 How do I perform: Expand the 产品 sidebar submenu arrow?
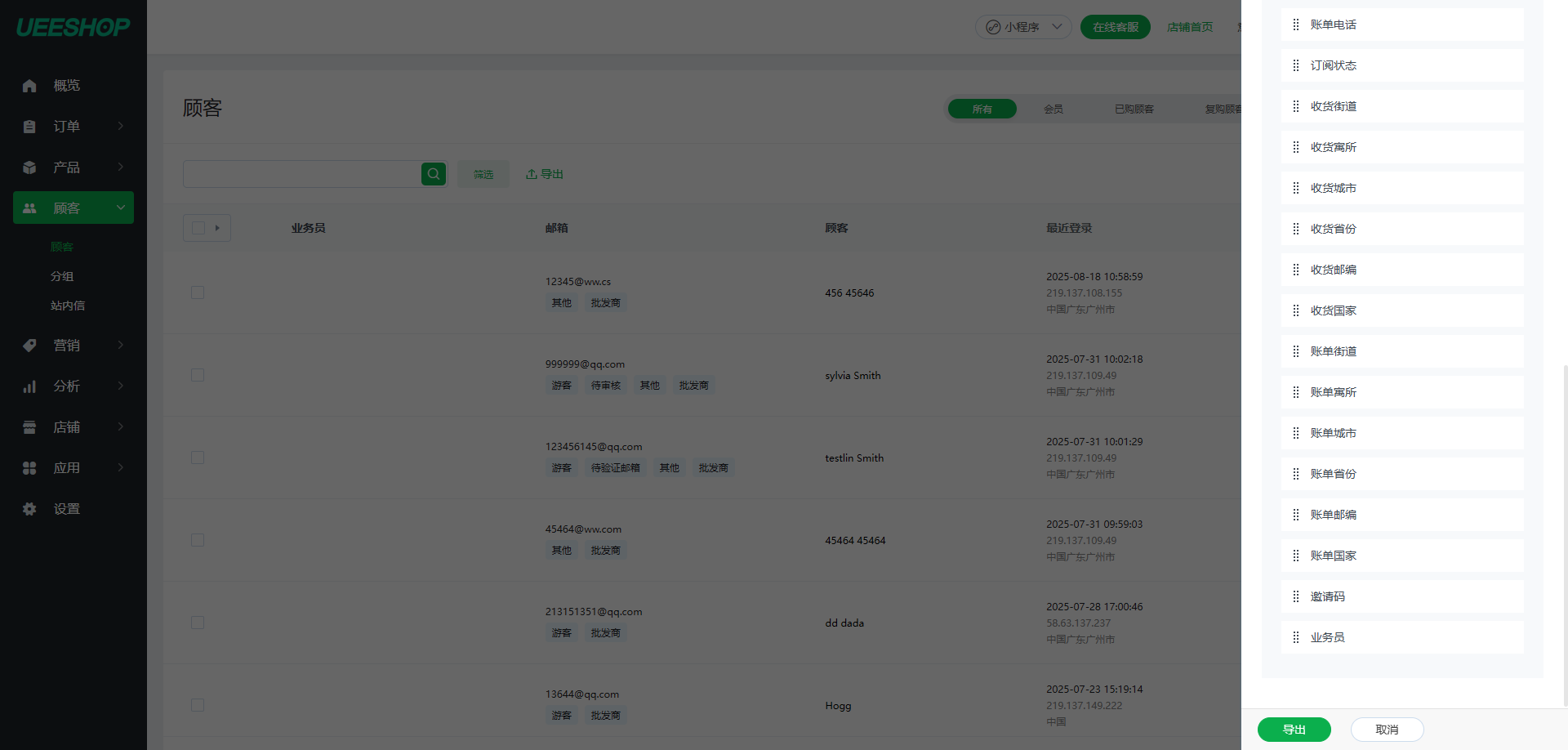[x=121, y=167]
